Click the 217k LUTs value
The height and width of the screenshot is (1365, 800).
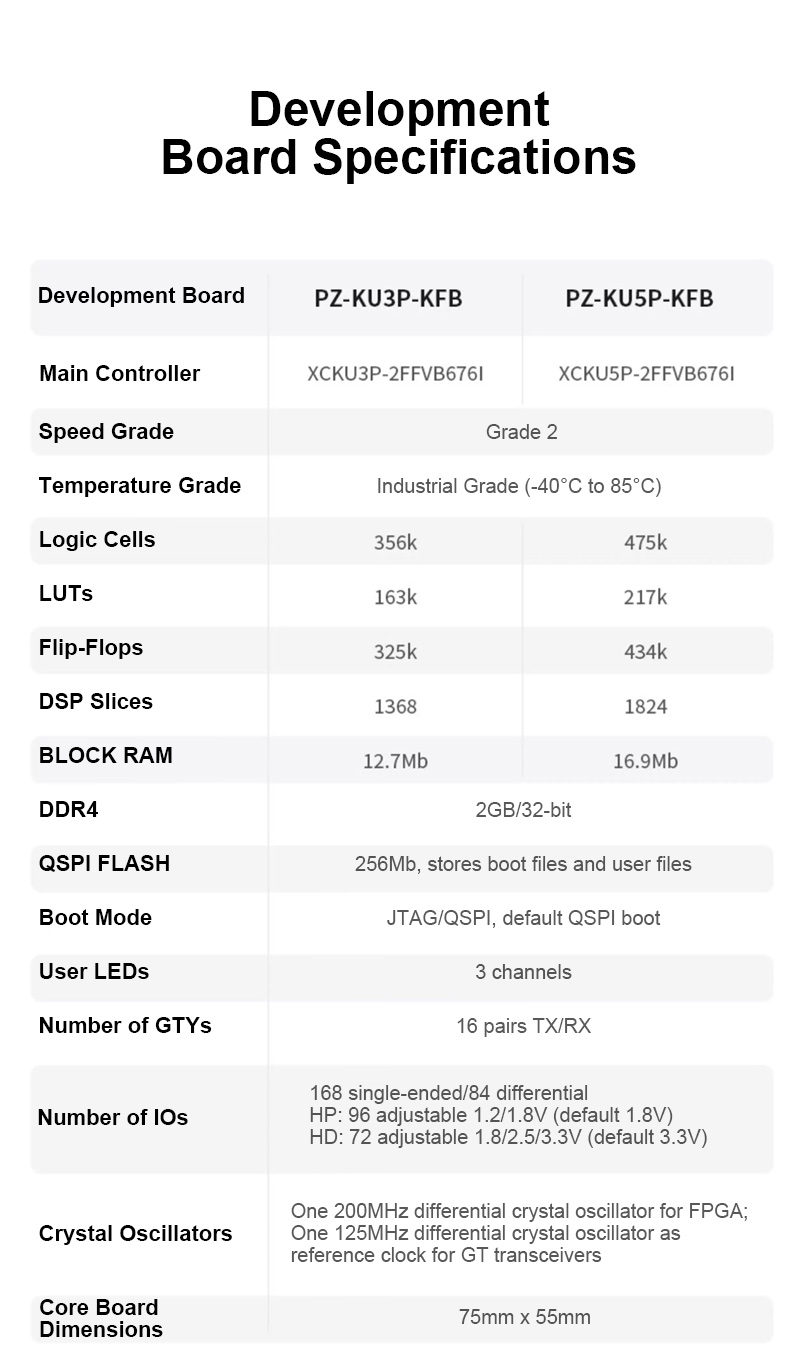tap(645, 597)
